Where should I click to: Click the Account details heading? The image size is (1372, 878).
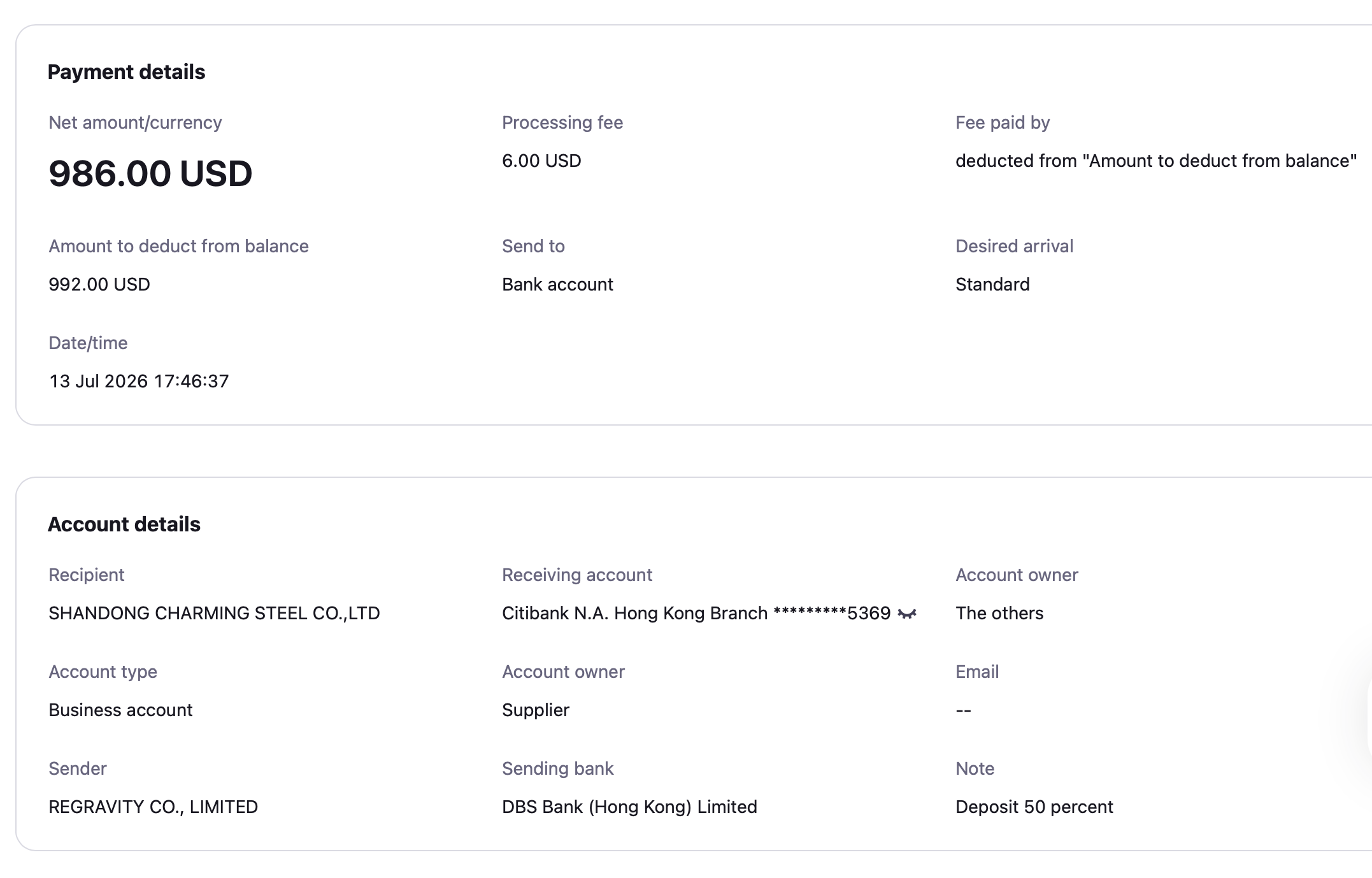pos(124,524)
